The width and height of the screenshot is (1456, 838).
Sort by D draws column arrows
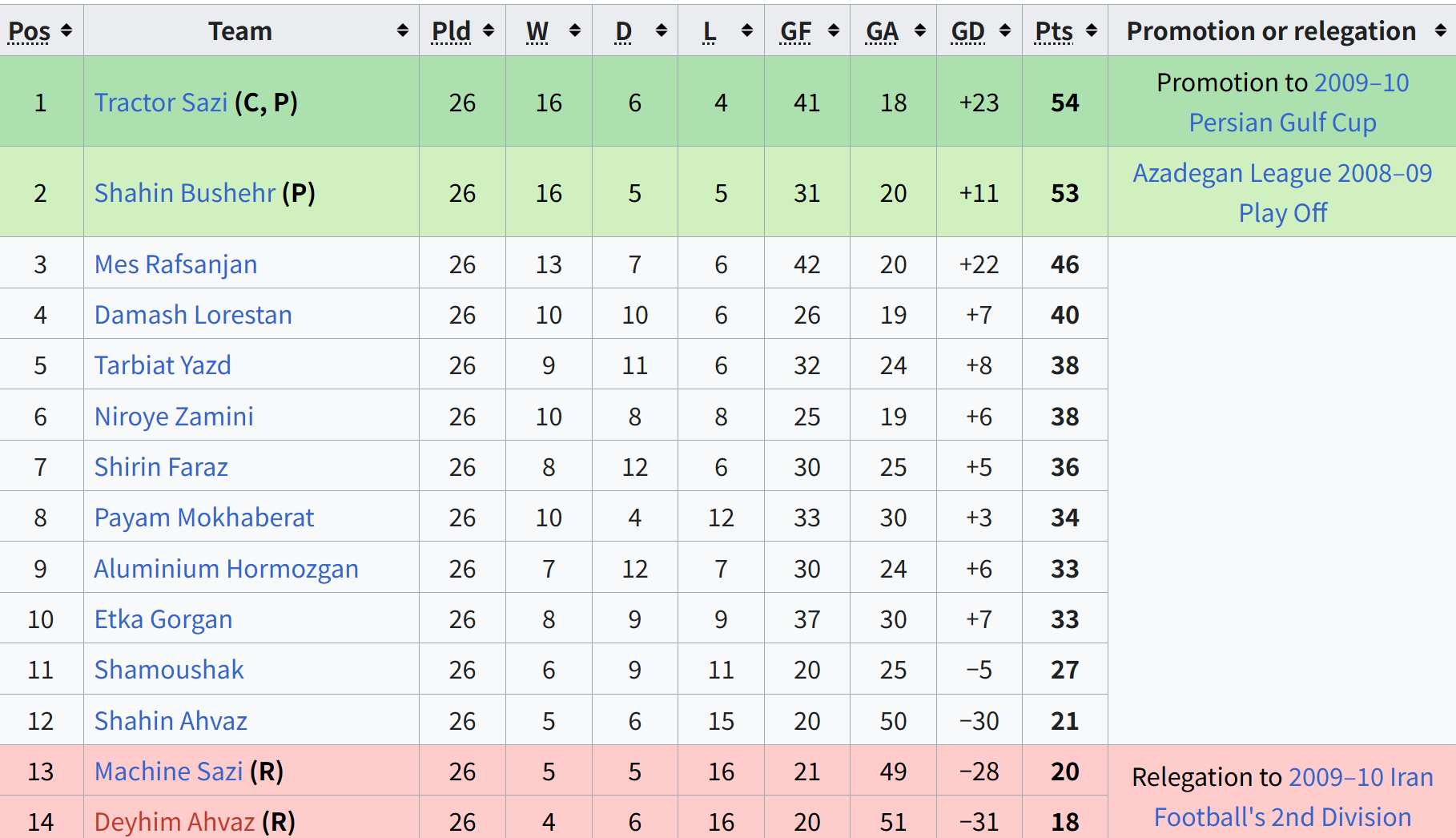tap(662, 30)
